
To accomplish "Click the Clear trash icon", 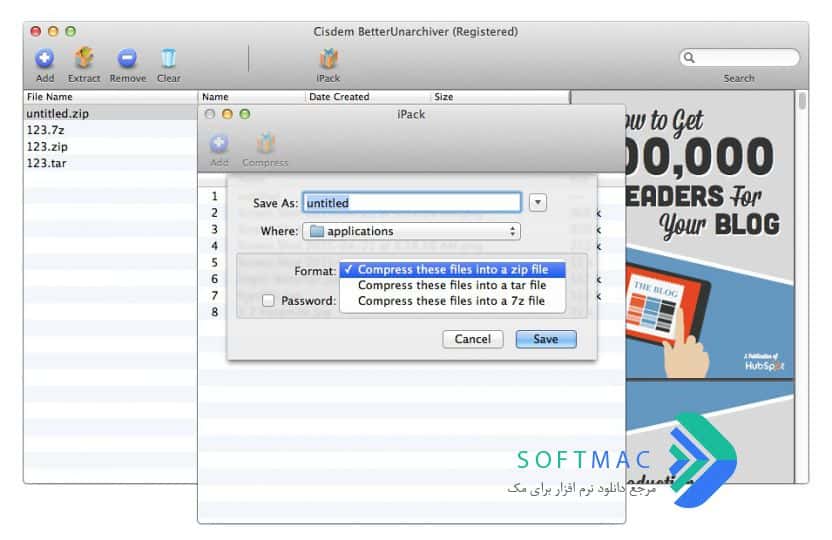I will click(168, 58).
